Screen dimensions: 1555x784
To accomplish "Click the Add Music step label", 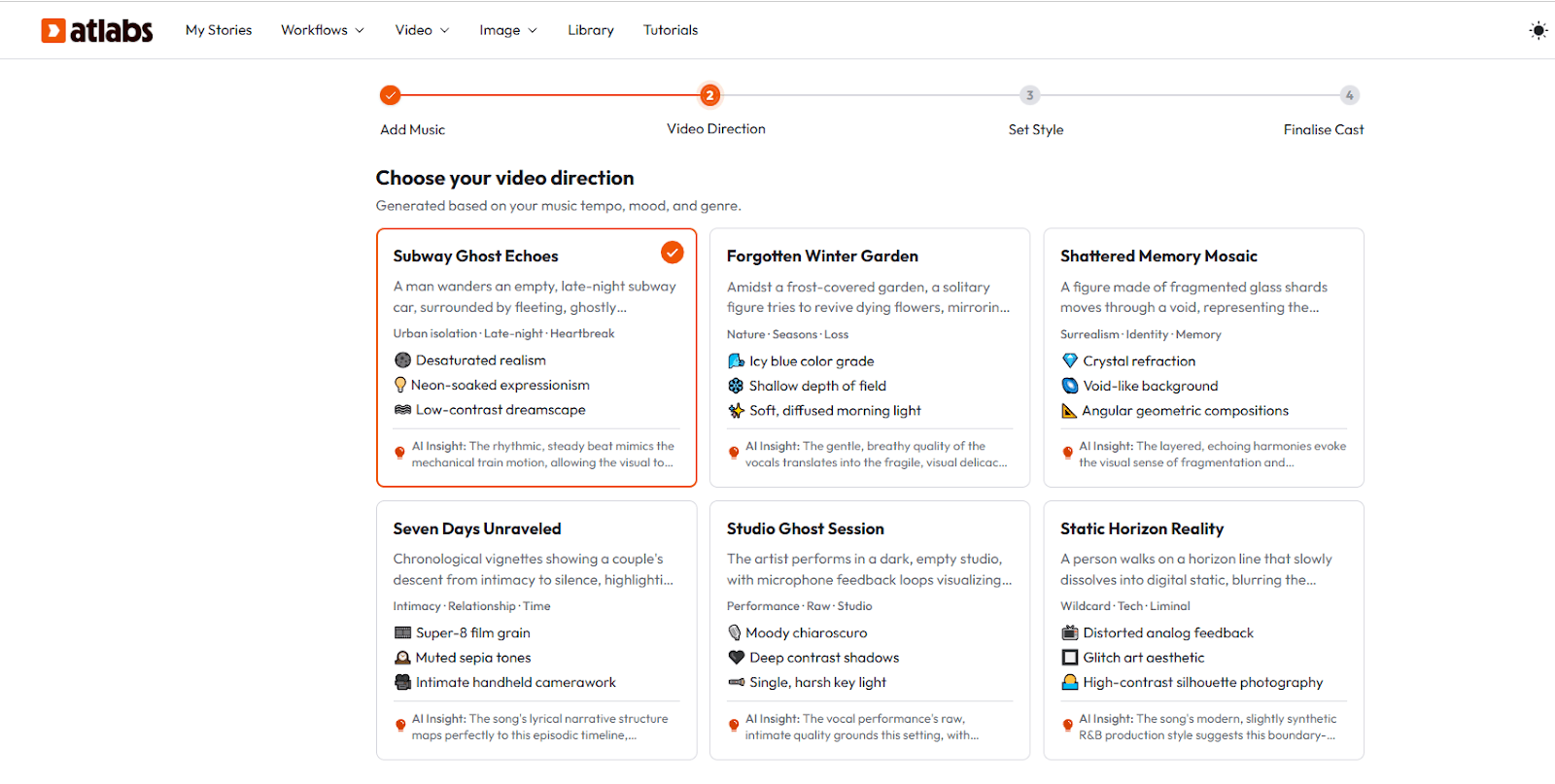I will 413,129.
